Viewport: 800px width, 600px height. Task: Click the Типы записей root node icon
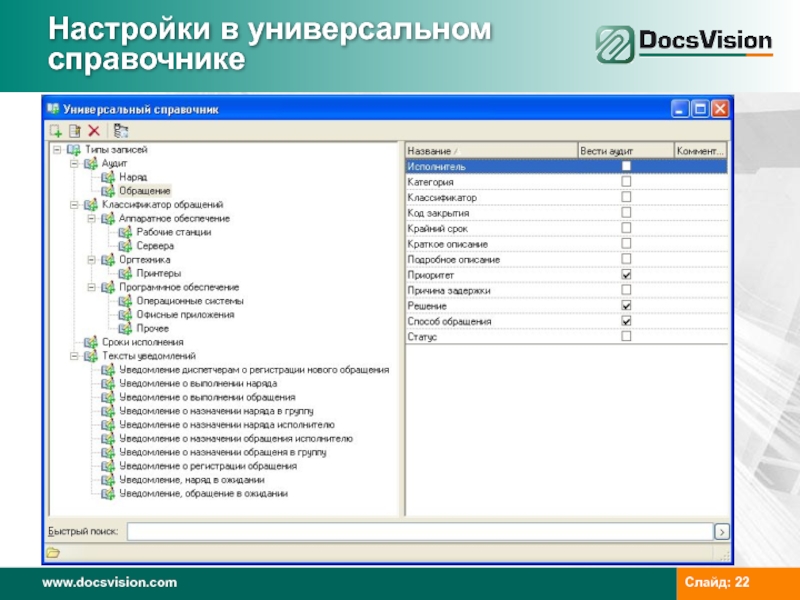pos(73,148)
